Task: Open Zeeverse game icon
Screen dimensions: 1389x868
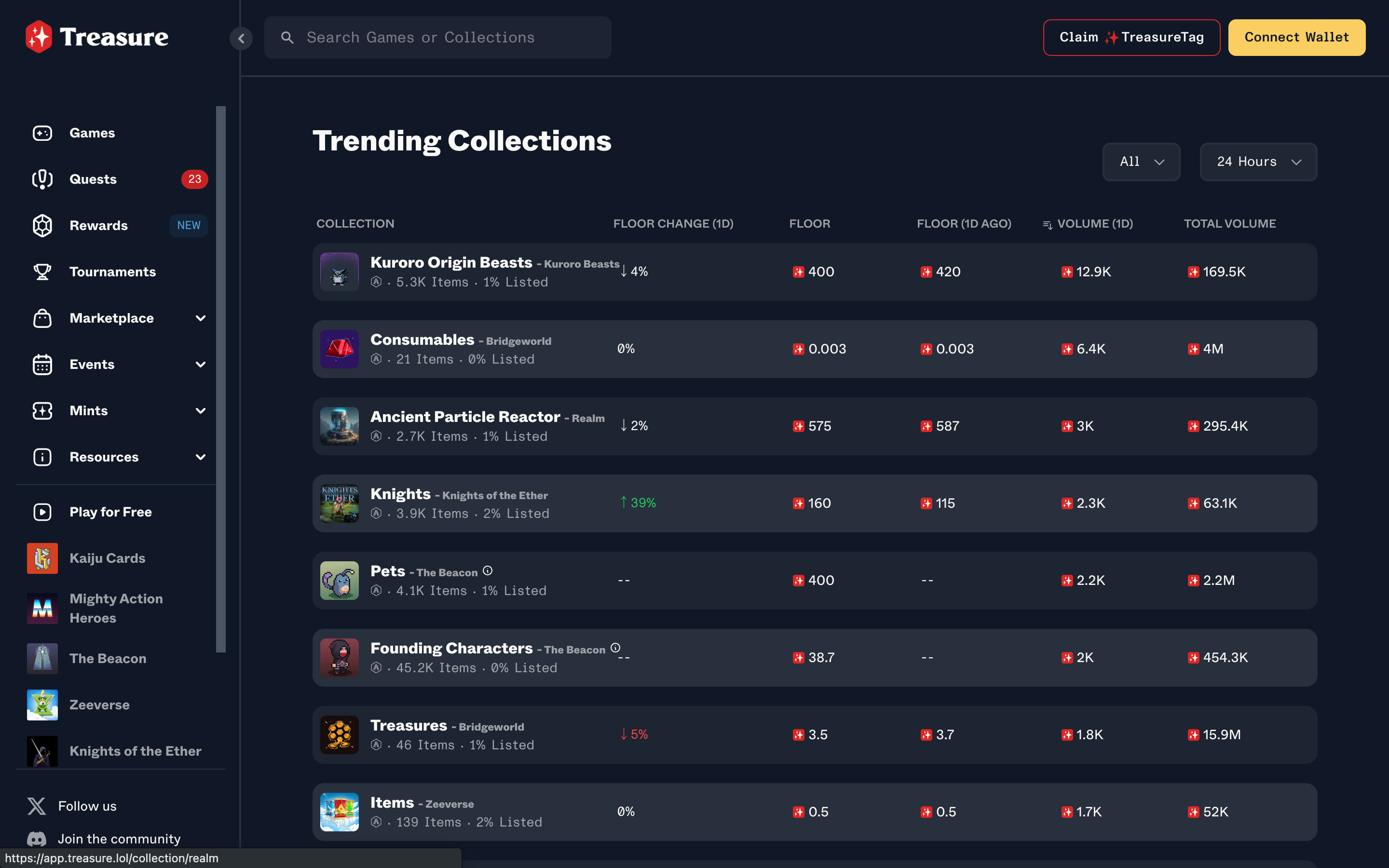Action: [x=42, y=705]
